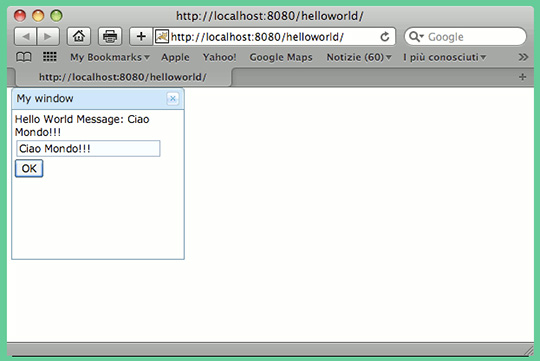Close My window with its X button
Screen dimensions: 540x361
[173, 99]
